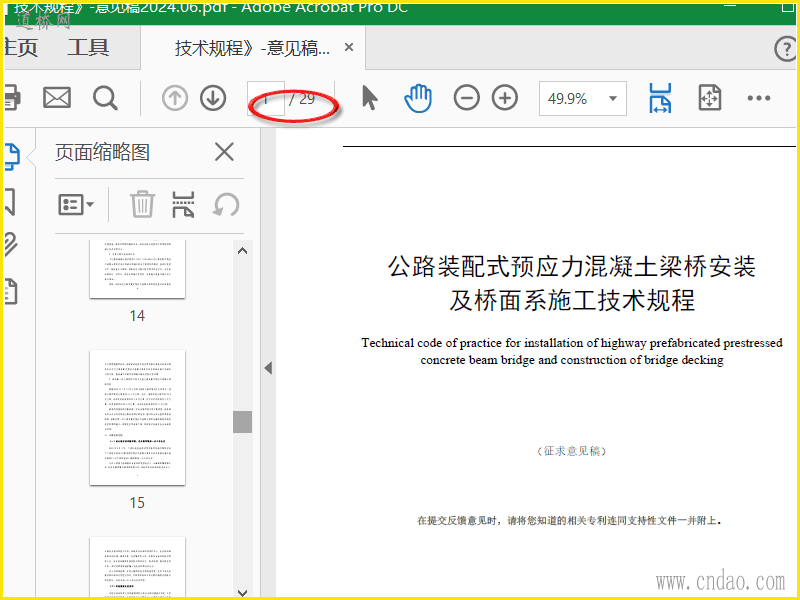Click the rotate pages icon
Screen dimensions: 800x600
coord(226,205)
